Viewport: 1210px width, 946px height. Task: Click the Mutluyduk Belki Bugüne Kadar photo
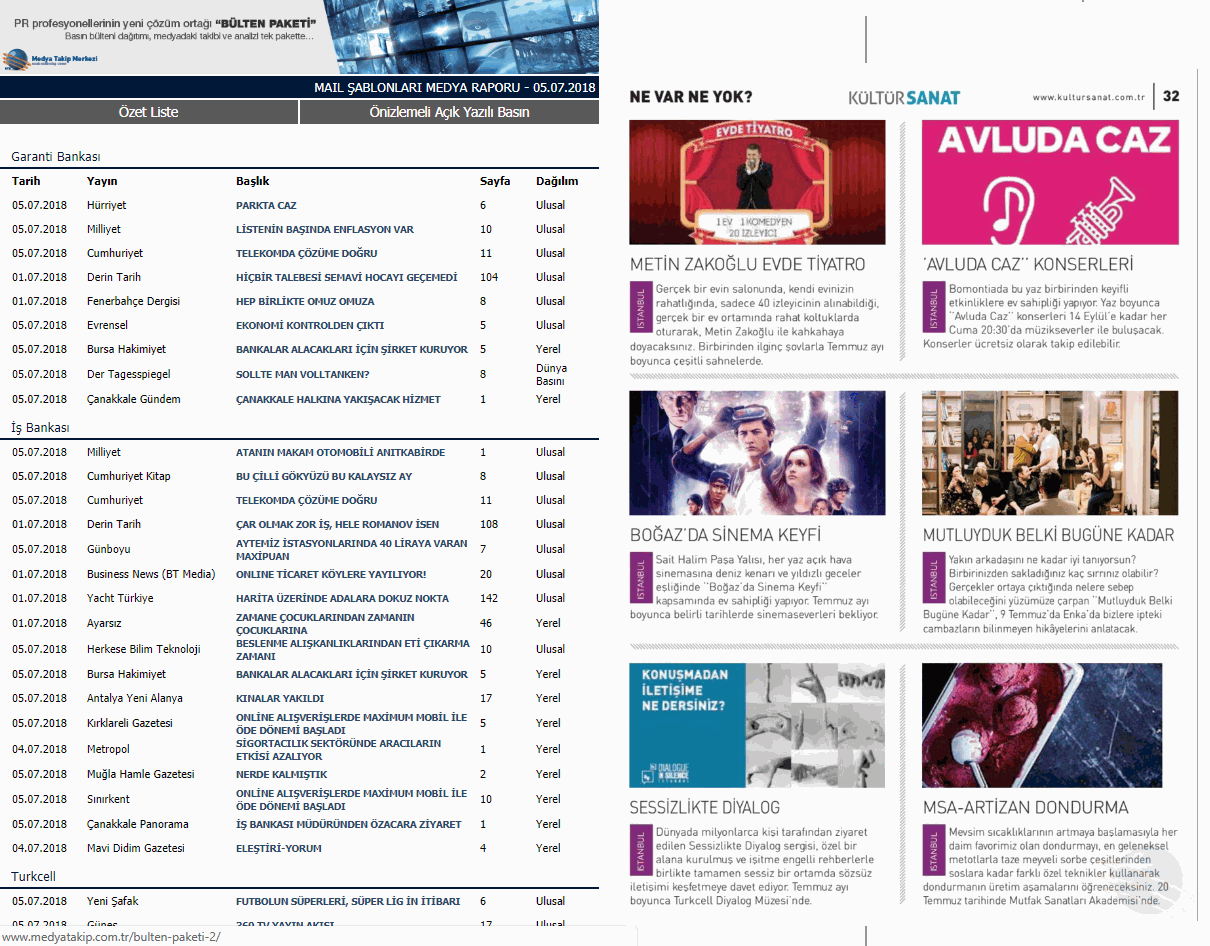[x=1050, y=453]
